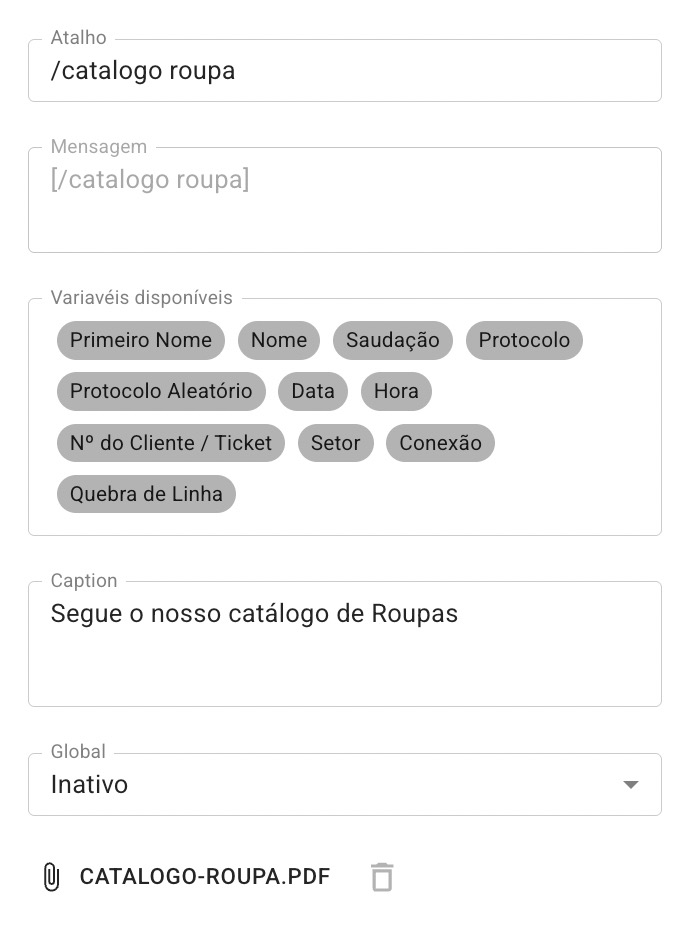The height and width of the screenshot is (928, 686).
Task: Edit the Caption text area
Action: (344, 644)
